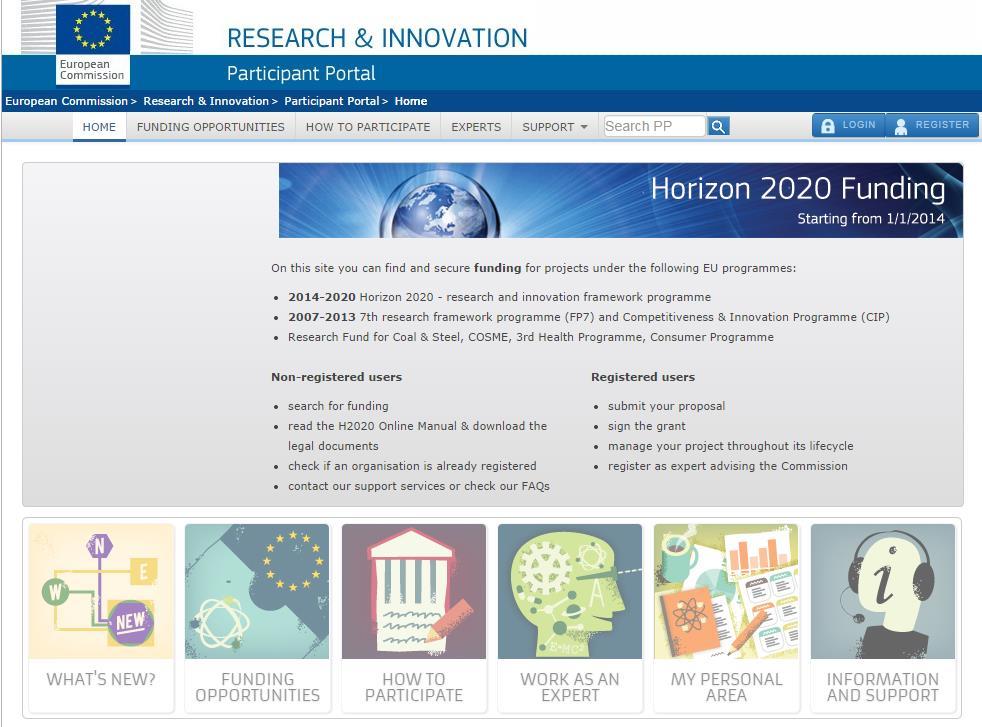Click the 'Registered users' heading
982x727 pixels.
(x=643, y=377)
